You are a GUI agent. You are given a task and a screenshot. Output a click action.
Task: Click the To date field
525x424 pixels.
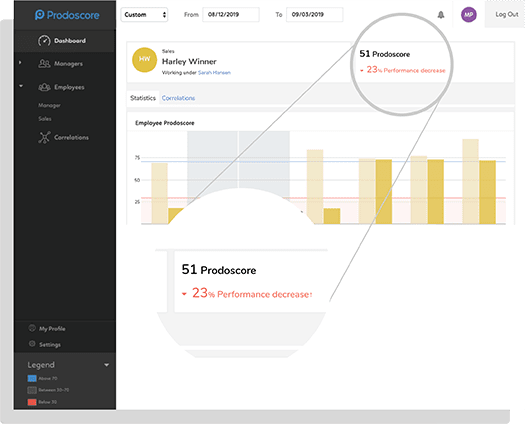pos(314,15)
